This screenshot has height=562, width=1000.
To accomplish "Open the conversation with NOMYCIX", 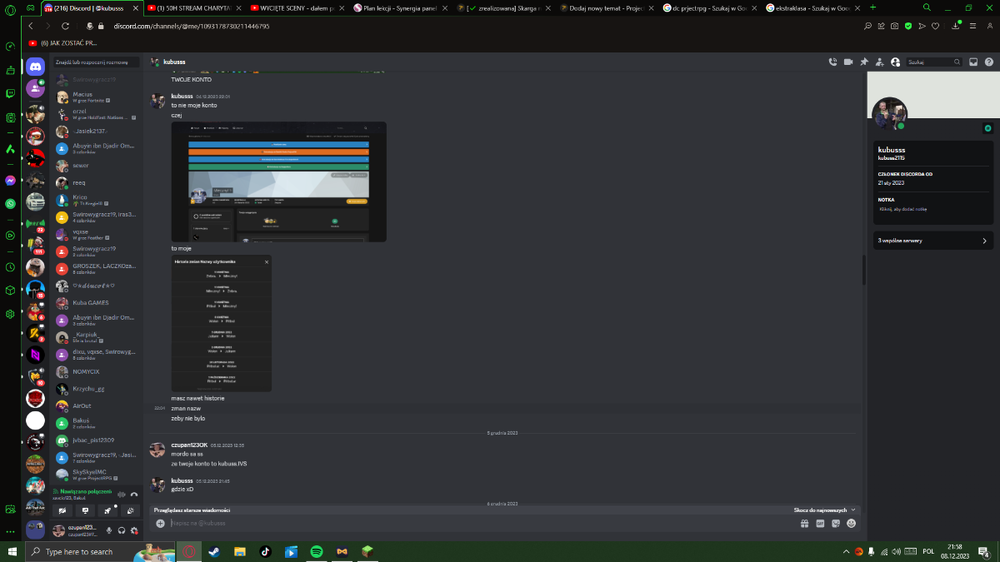I will [x=96, y=372].
